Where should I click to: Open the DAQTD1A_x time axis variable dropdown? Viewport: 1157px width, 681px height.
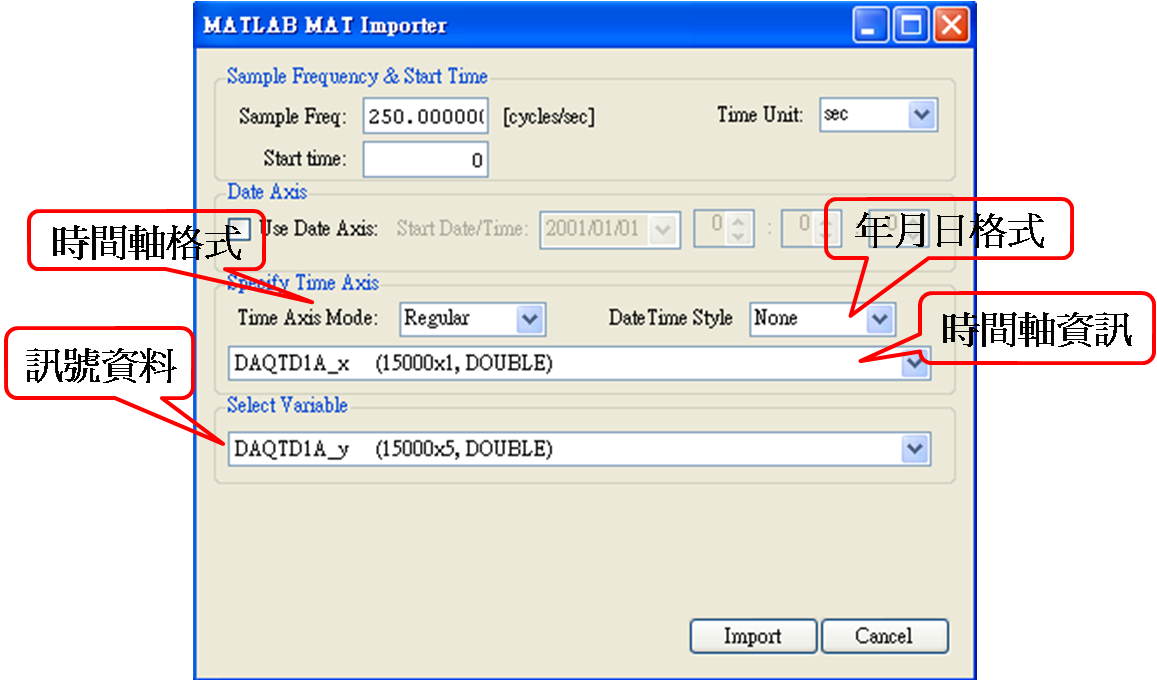(x=914, y=365)
